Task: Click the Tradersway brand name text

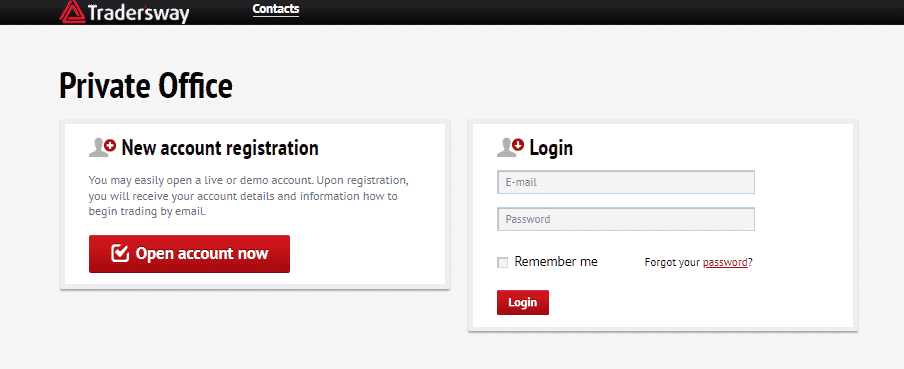Action: pyautogui.click(x=138, y=13)
